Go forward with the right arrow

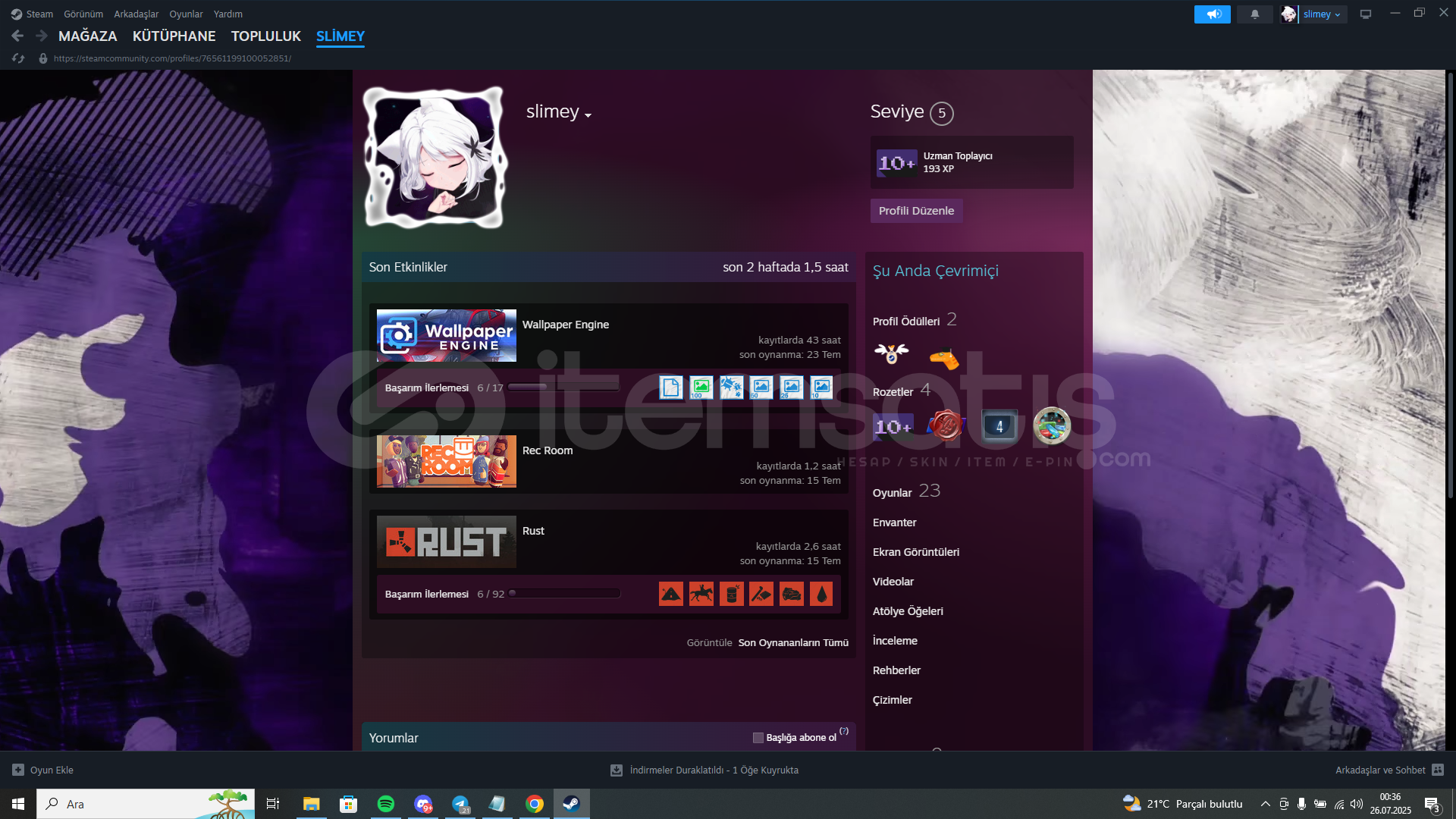point(42,36)
